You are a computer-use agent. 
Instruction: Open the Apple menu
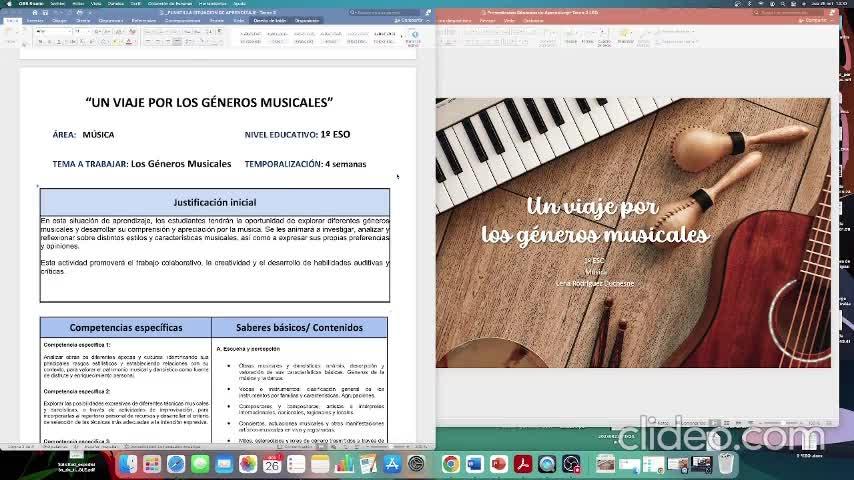9,4
